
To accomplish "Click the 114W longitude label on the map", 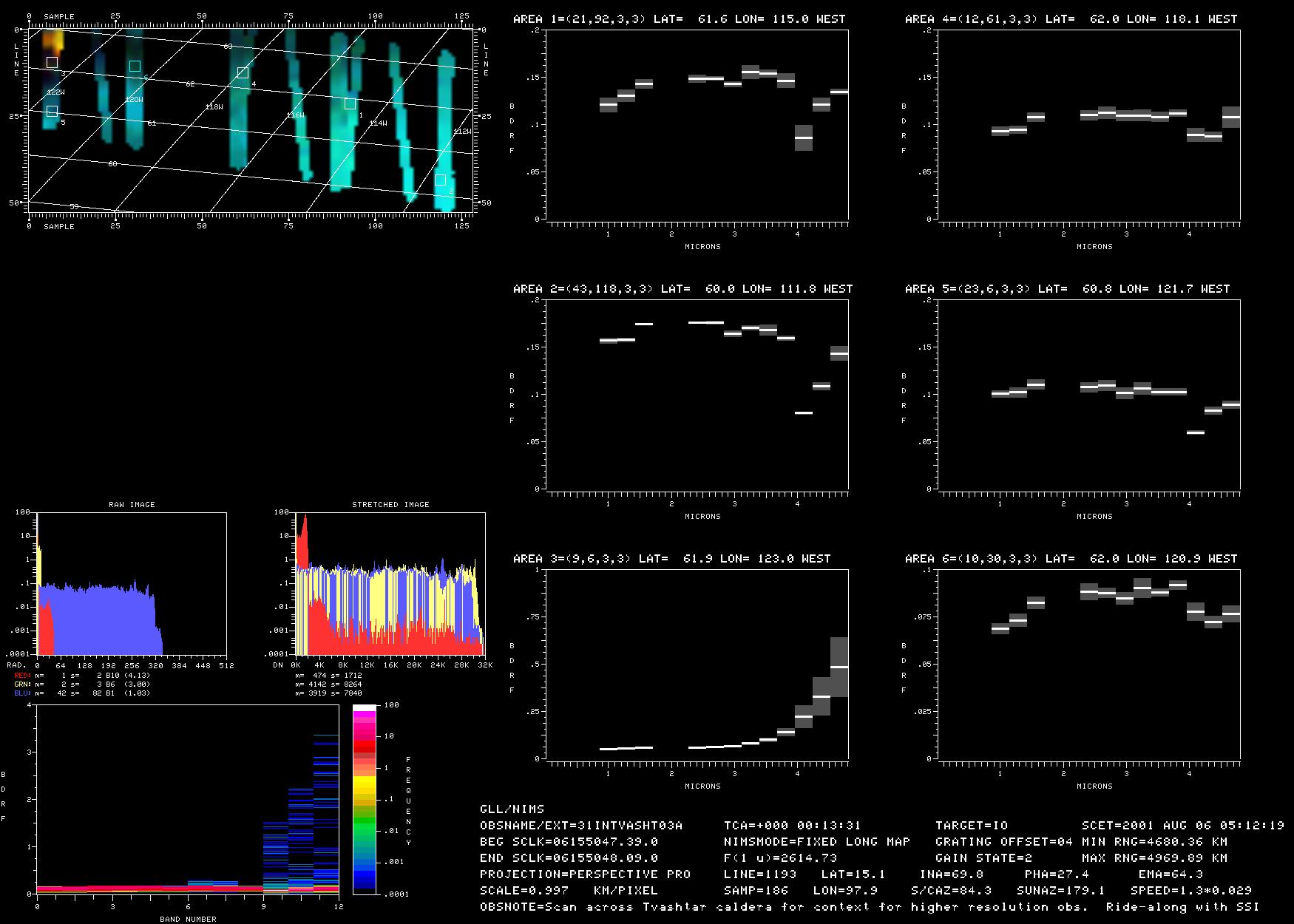I will click(378, 123).
